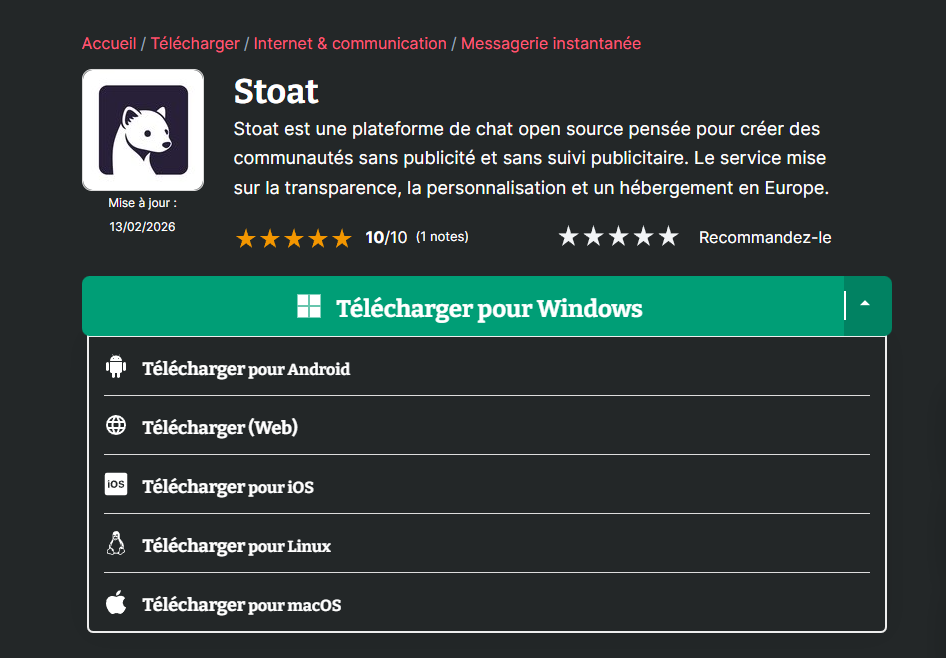The width and height of the screenshot is (946, 658).
Task: Choose the Télécharger pour Linux text
Action: (236, 546)
